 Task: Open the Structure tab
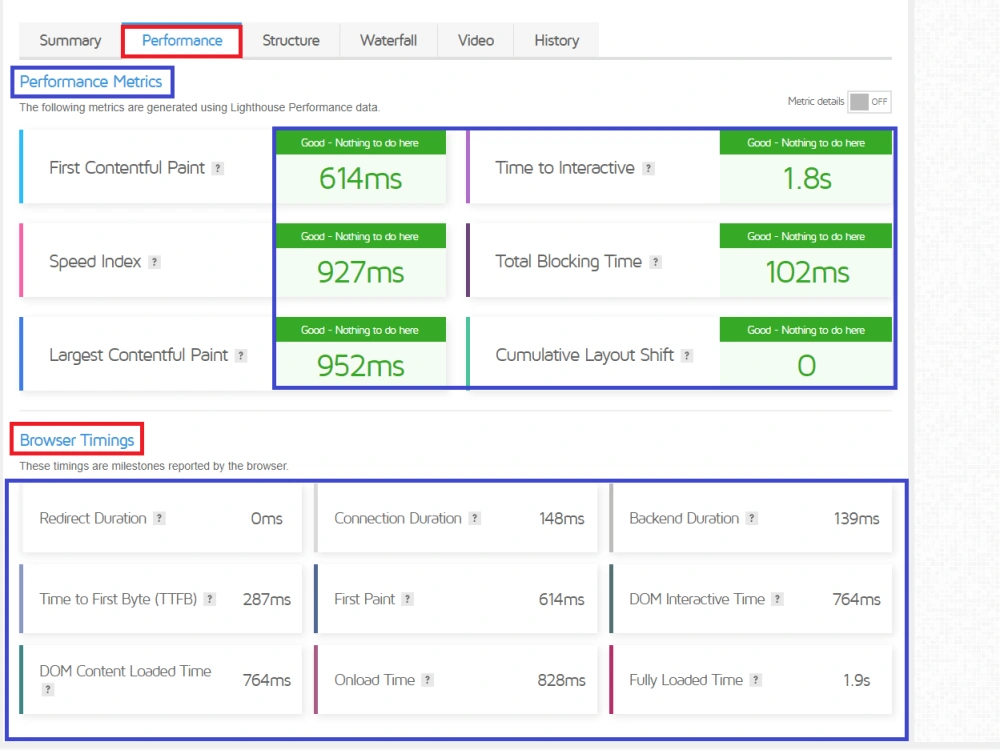pyautogui.click(x=291, y=40)
